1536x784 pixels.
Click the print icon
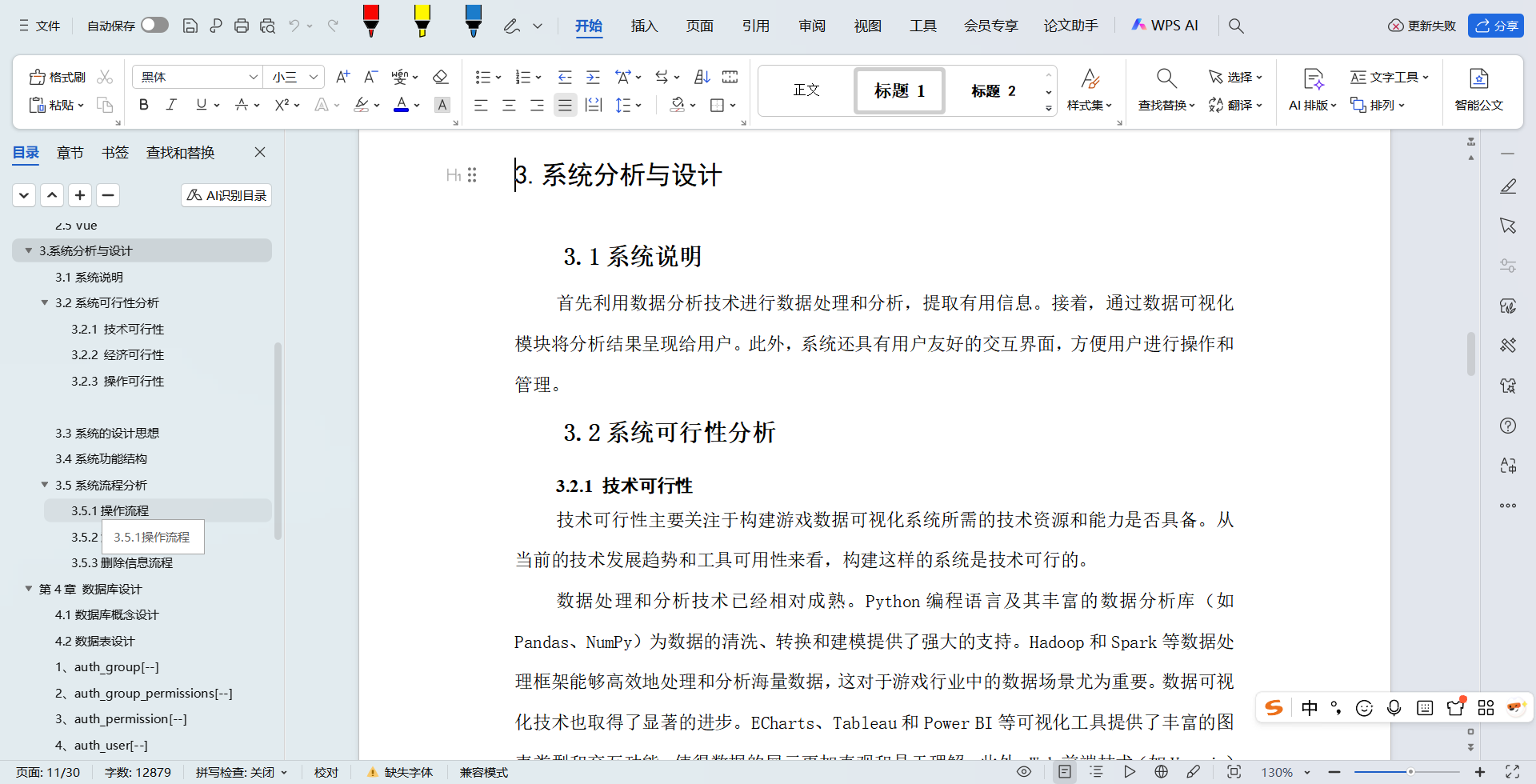[242, 25]
